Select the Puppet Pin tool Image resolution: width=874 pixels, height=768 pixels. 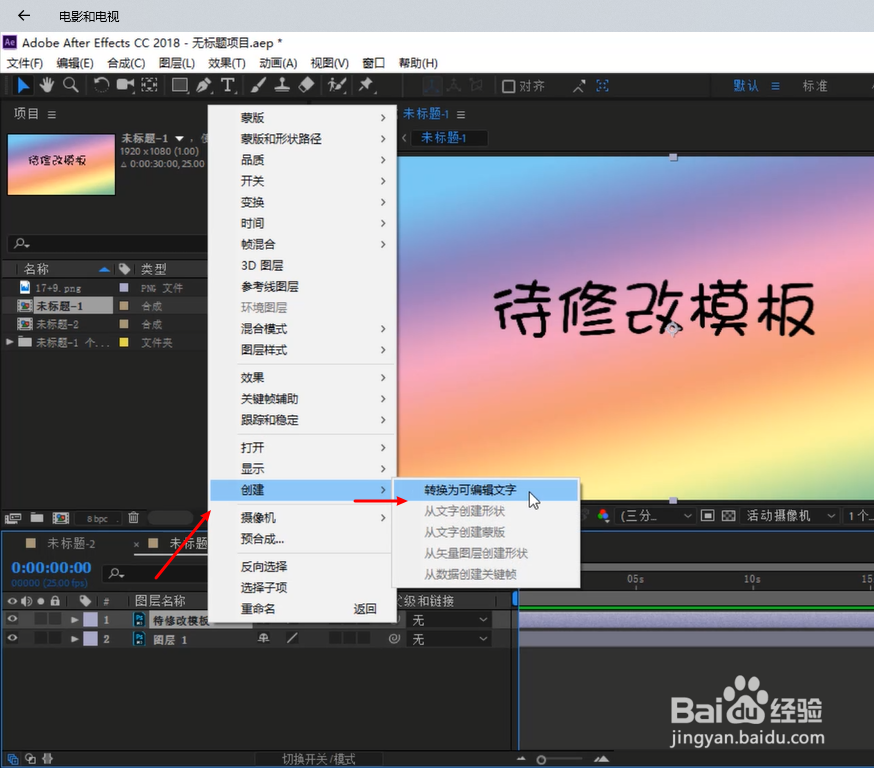[366, 85]
